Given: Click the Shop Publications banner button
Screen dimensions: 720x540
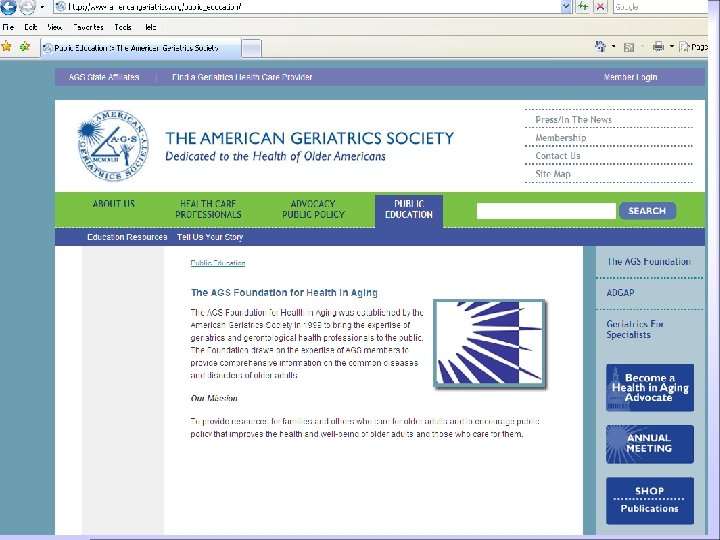Looking at the screenshot, I should 650,501.
